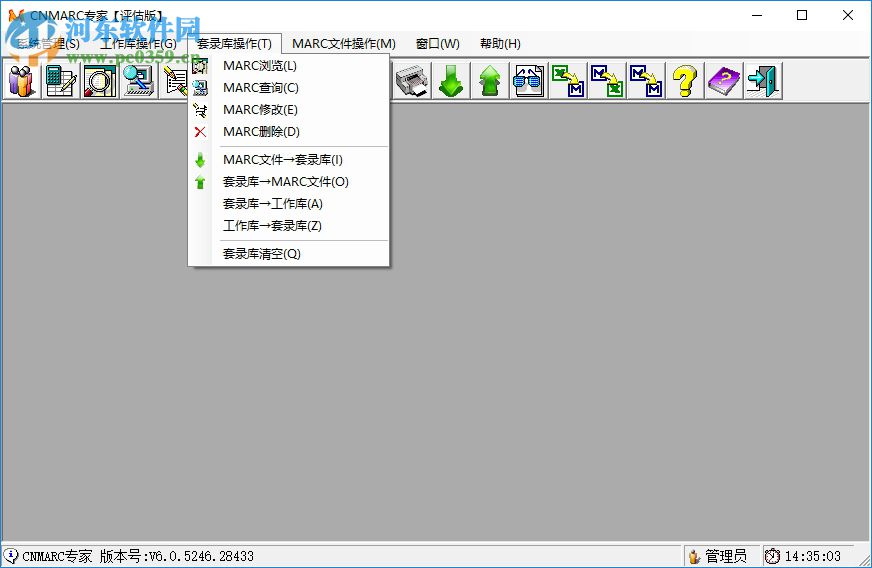Click the clock icon in the status bar
The image size is (872, 568).
772,556
